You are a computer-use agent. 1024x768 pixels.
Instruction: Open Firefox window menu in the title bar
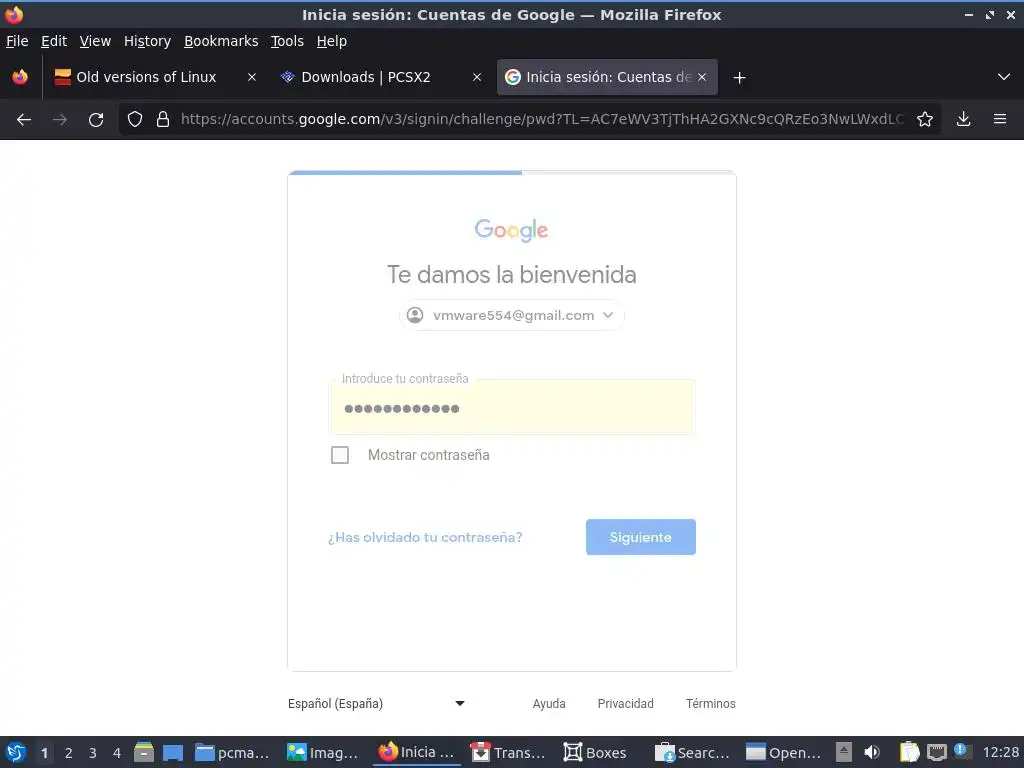pyautogui.click(x=14, y=14)
